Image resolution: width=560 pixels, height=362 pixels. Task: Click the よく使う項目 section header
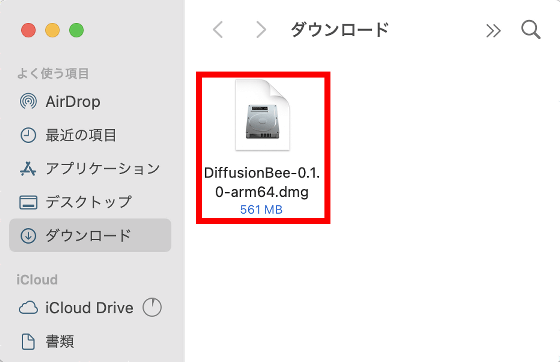(x=53, y=74)
